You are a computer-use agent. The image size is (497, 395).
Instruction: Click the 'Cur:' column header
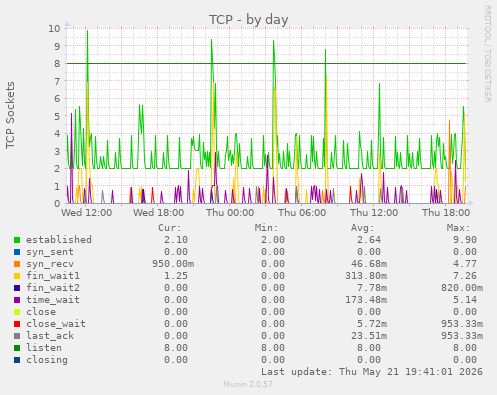point(170,228)
